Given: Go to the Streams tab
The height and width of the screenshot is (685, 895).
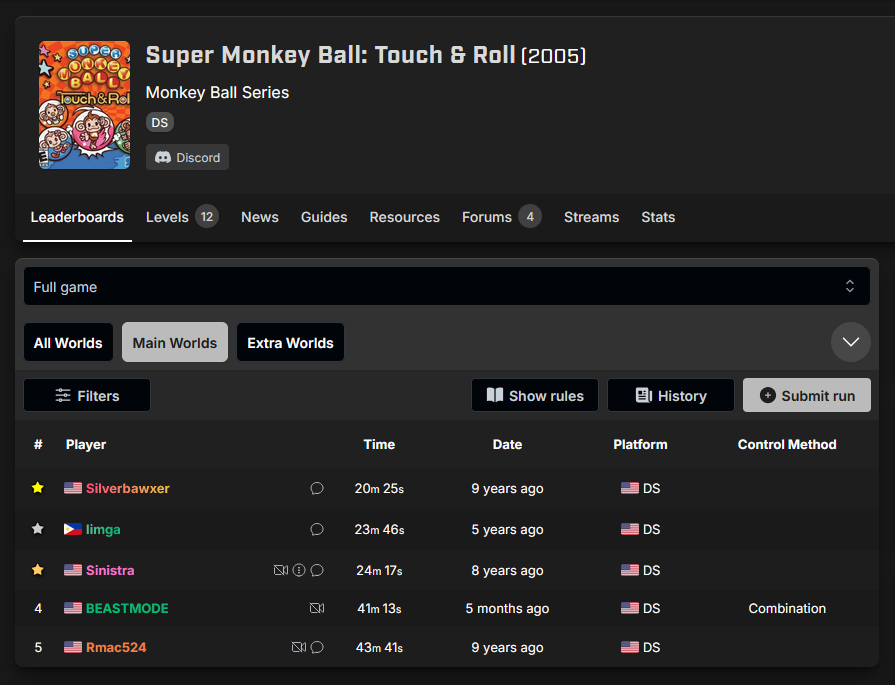Looking at the screenshot, I should pyautogui.click(x=591, y=217).
